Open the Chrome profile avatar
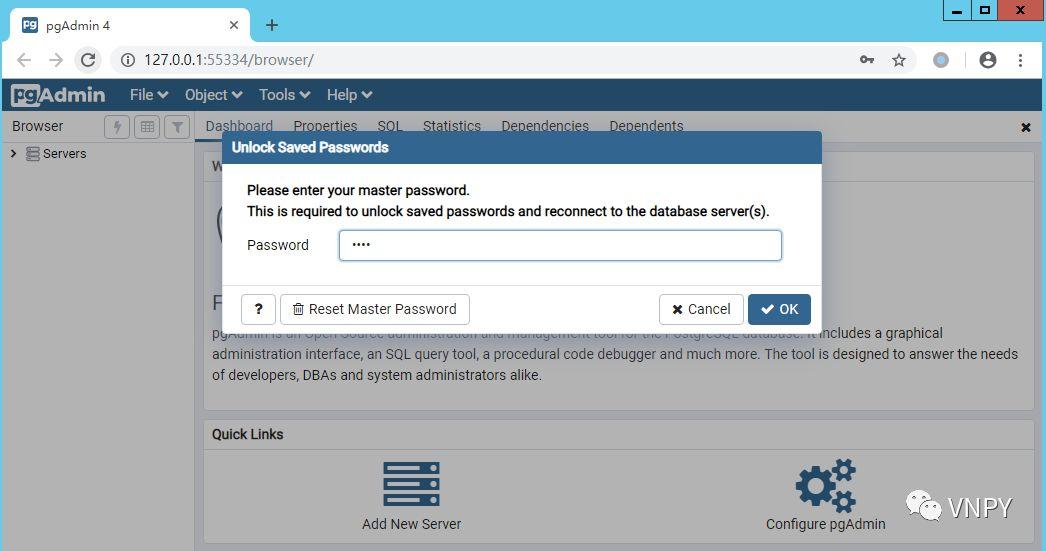 point(988,60)
